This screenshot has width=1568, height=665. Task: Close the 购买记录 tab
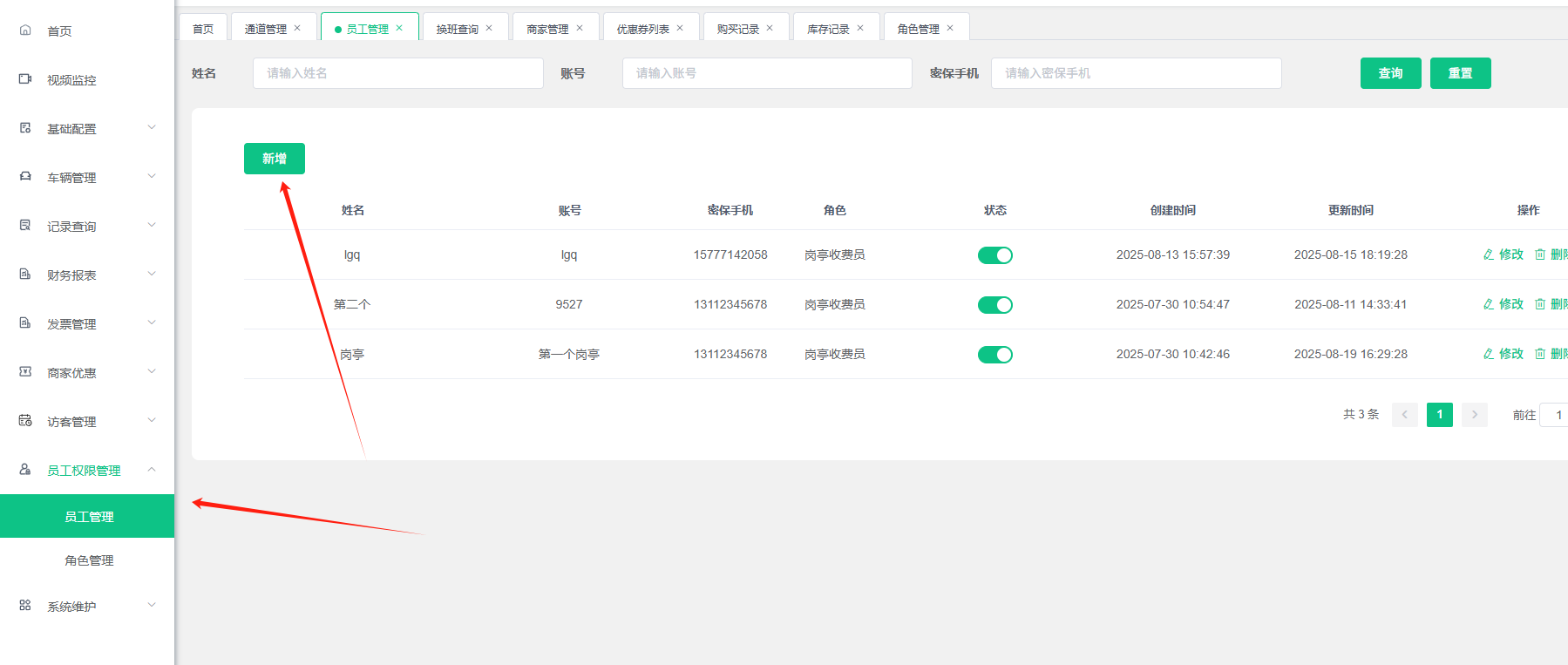pyautogui.click(x=770, y=28)
